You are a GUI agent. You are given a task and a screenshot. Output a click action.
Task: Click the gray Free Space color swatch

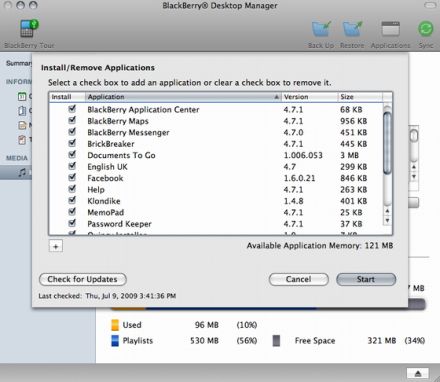pyautogui.click(x=276, y=341)
